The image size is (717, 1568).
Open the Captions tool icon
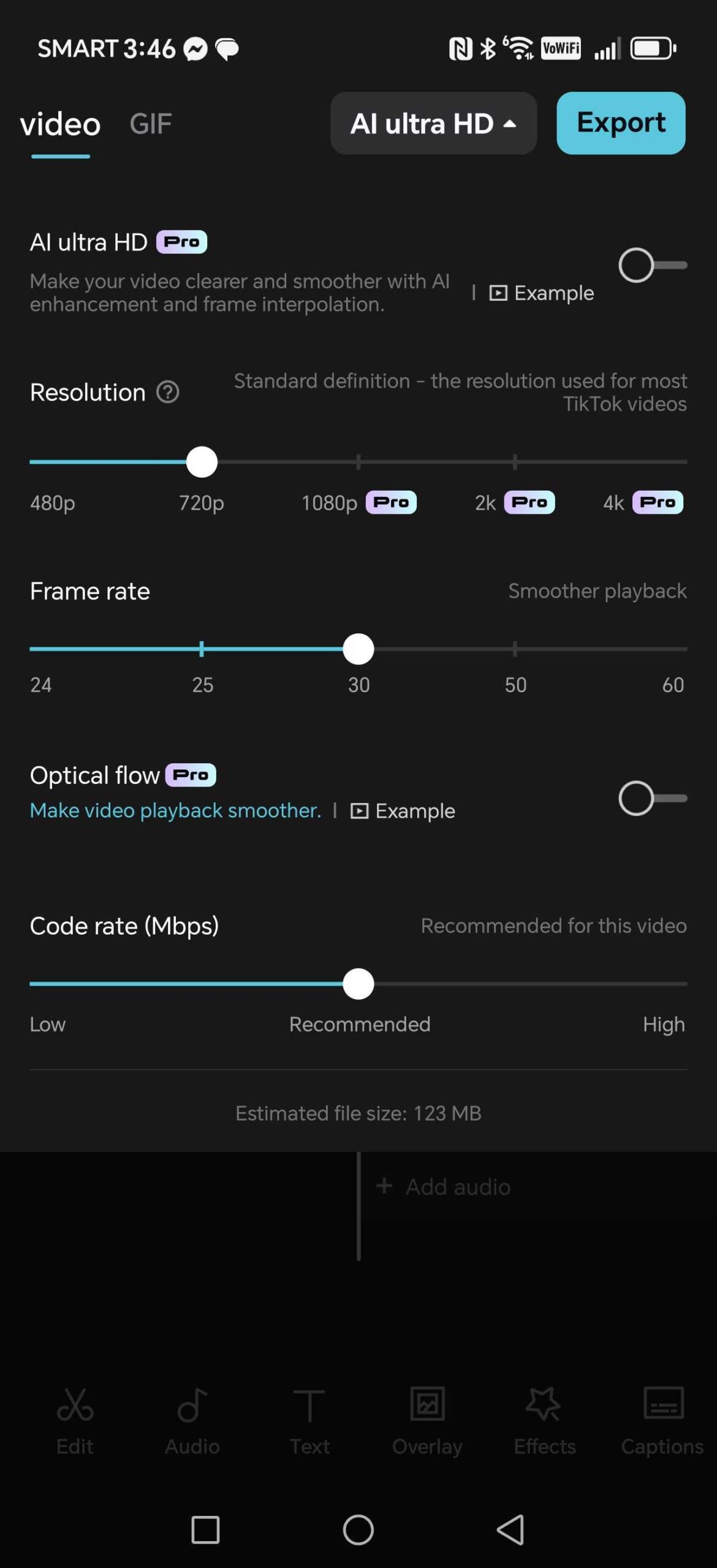(663, 1403)
